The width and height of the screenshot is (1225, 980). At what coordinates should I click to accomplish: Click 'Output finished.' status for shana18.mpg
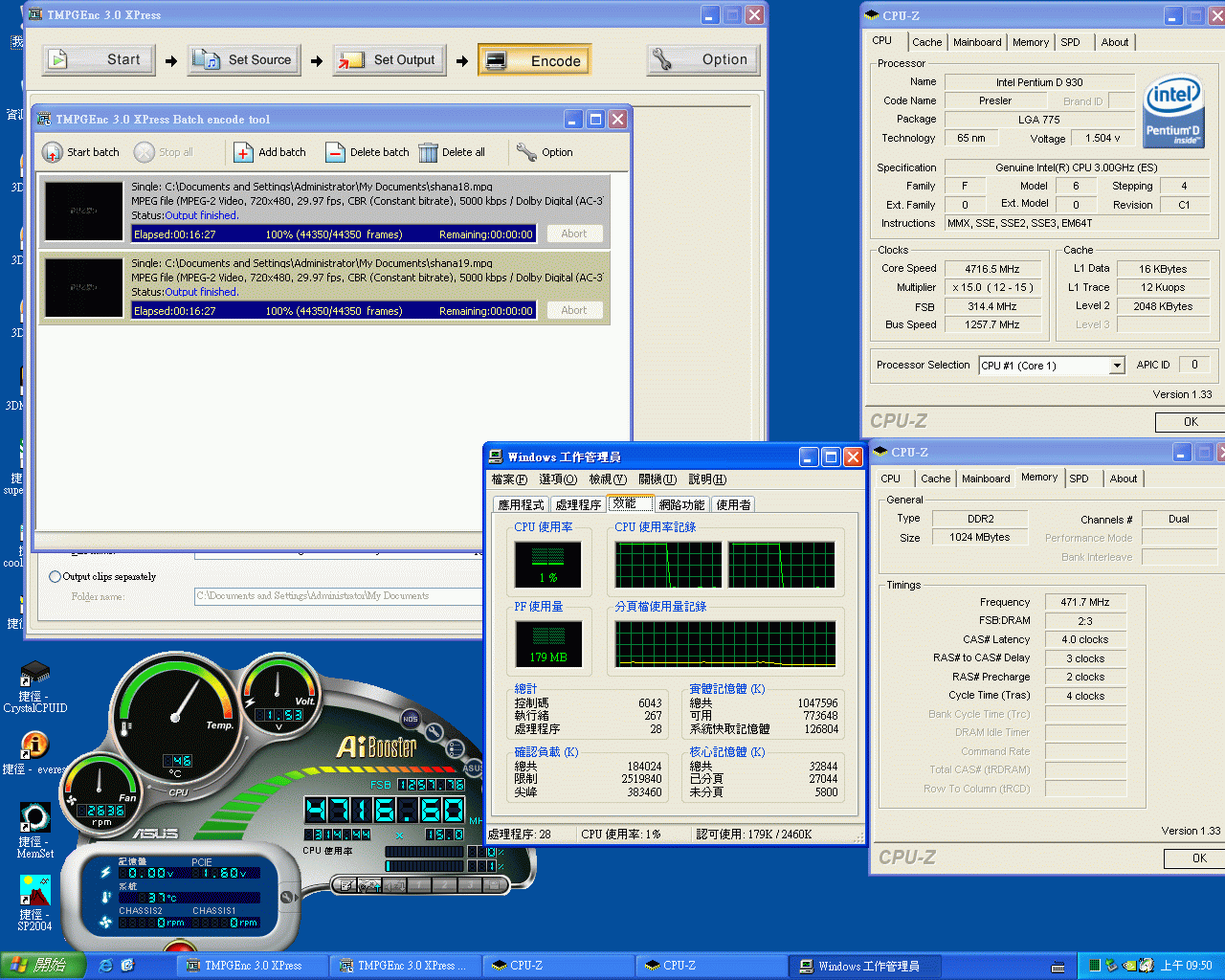(202, 215)
